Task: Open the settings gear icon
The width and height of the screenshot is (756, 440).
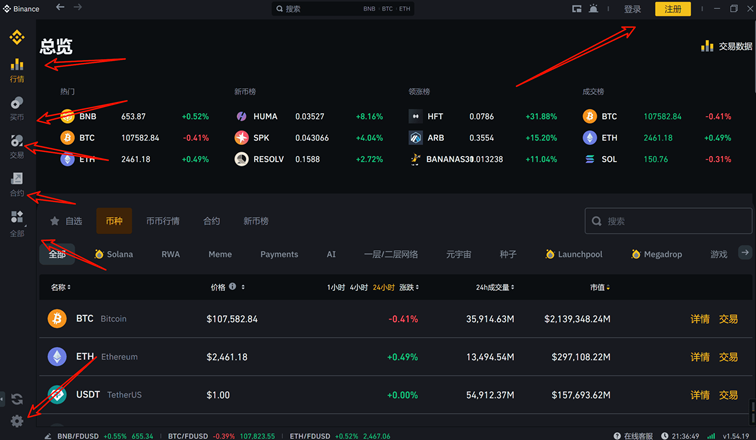Action: (x=17, y=421)
